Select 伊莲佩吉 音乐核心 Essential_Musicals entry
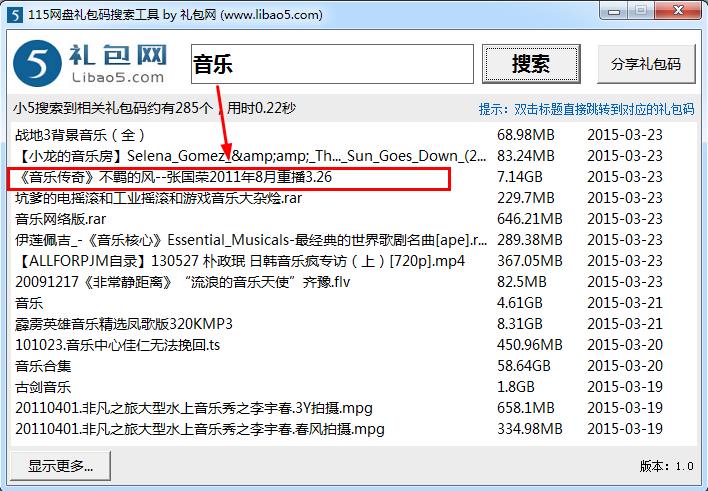Screen dimensions: 708x491 [x=250, y=240]
